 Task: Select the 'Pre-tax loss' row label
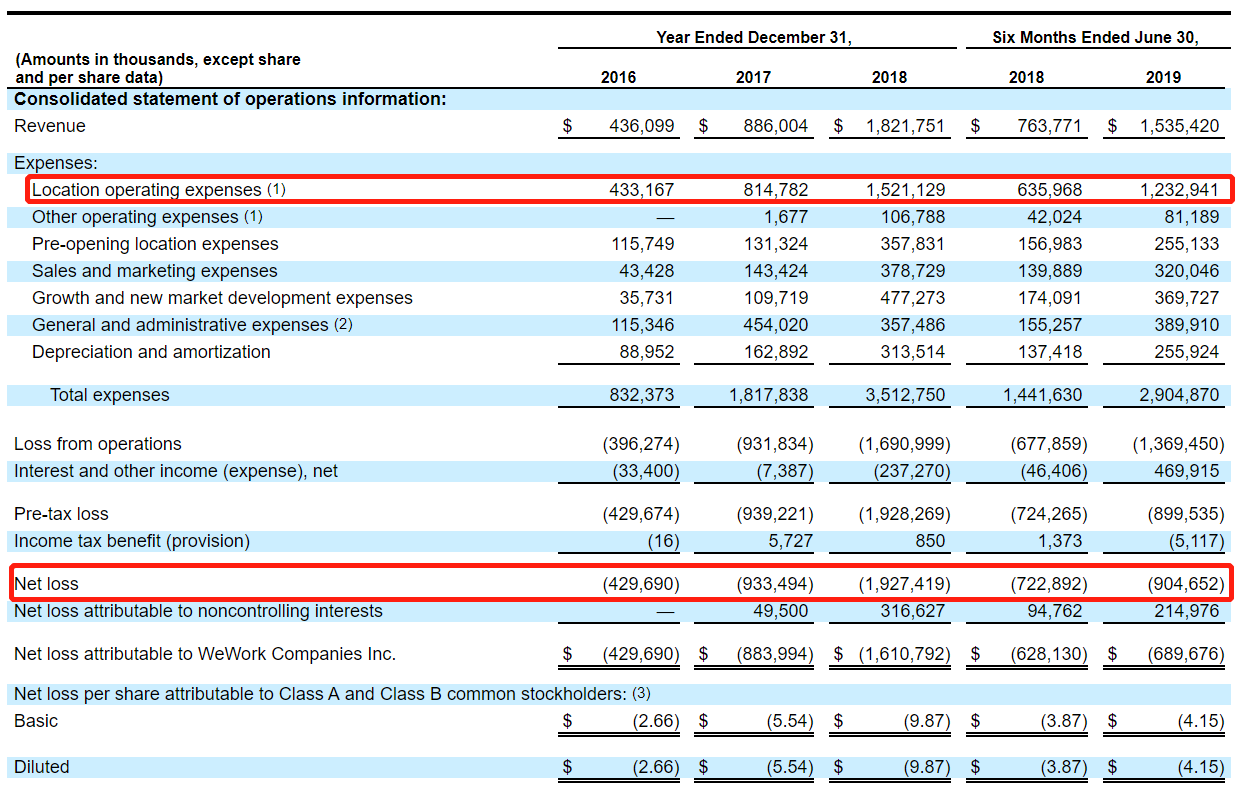pyautogui.click(x=61, y=514)
